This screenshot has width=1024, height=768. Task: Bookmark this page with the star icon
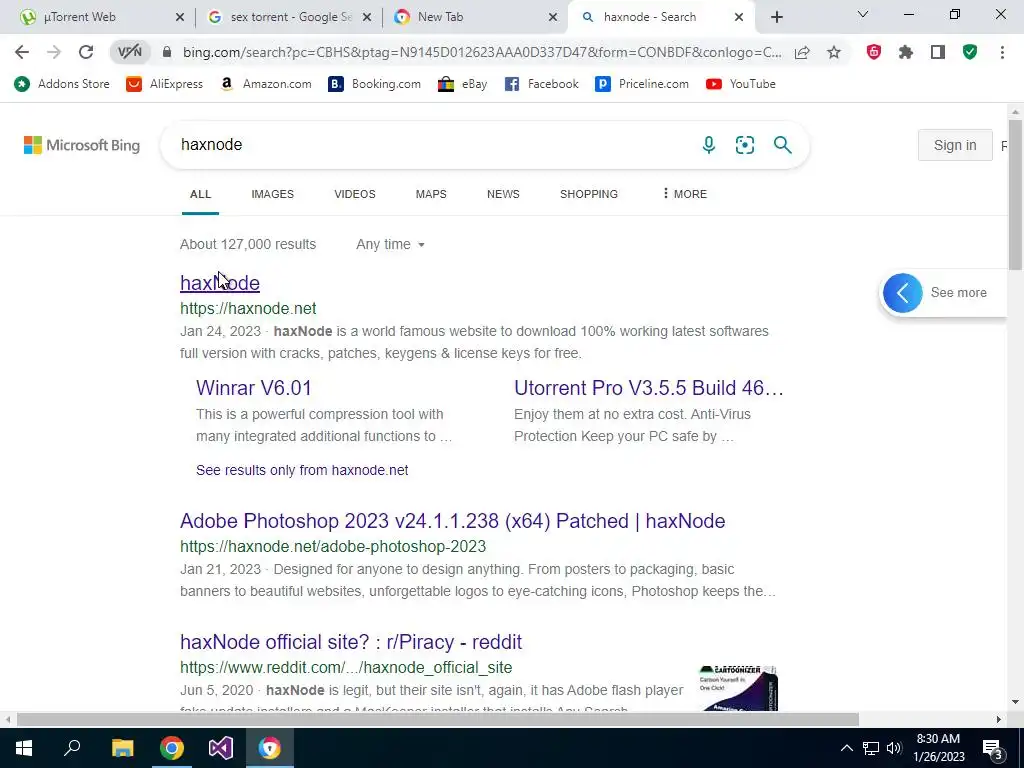pos(834,52)
